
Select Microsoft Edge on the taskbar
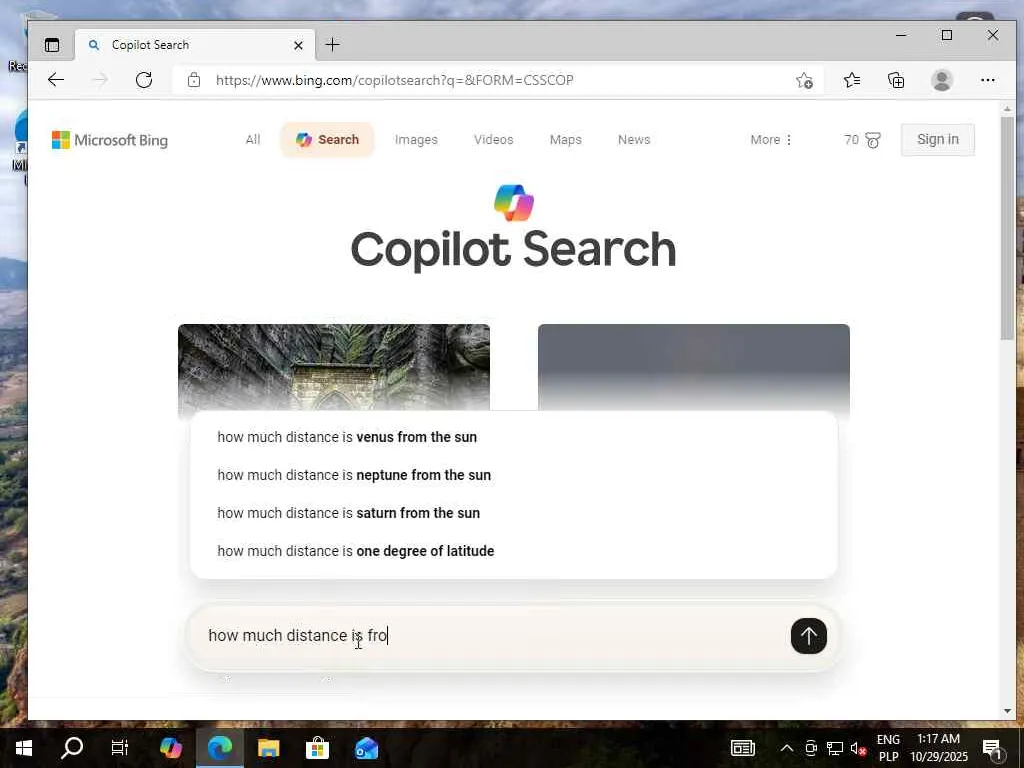(x=219, y=748)
